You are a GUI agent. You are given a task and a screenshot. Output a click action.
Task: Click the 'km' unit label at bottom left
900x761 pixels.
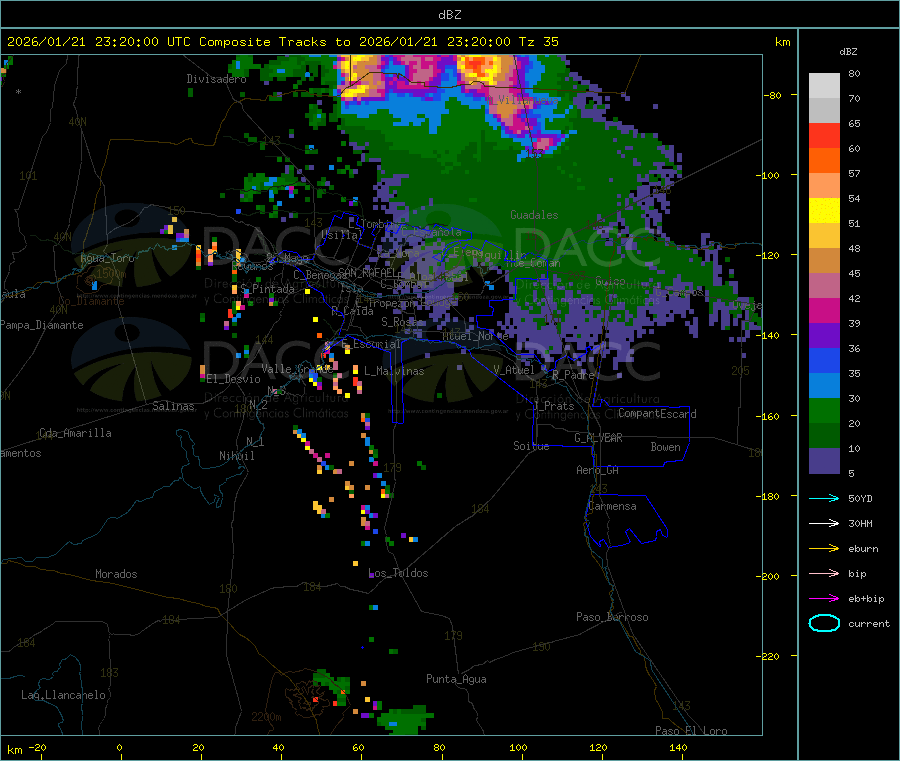[x=14, y=750]
